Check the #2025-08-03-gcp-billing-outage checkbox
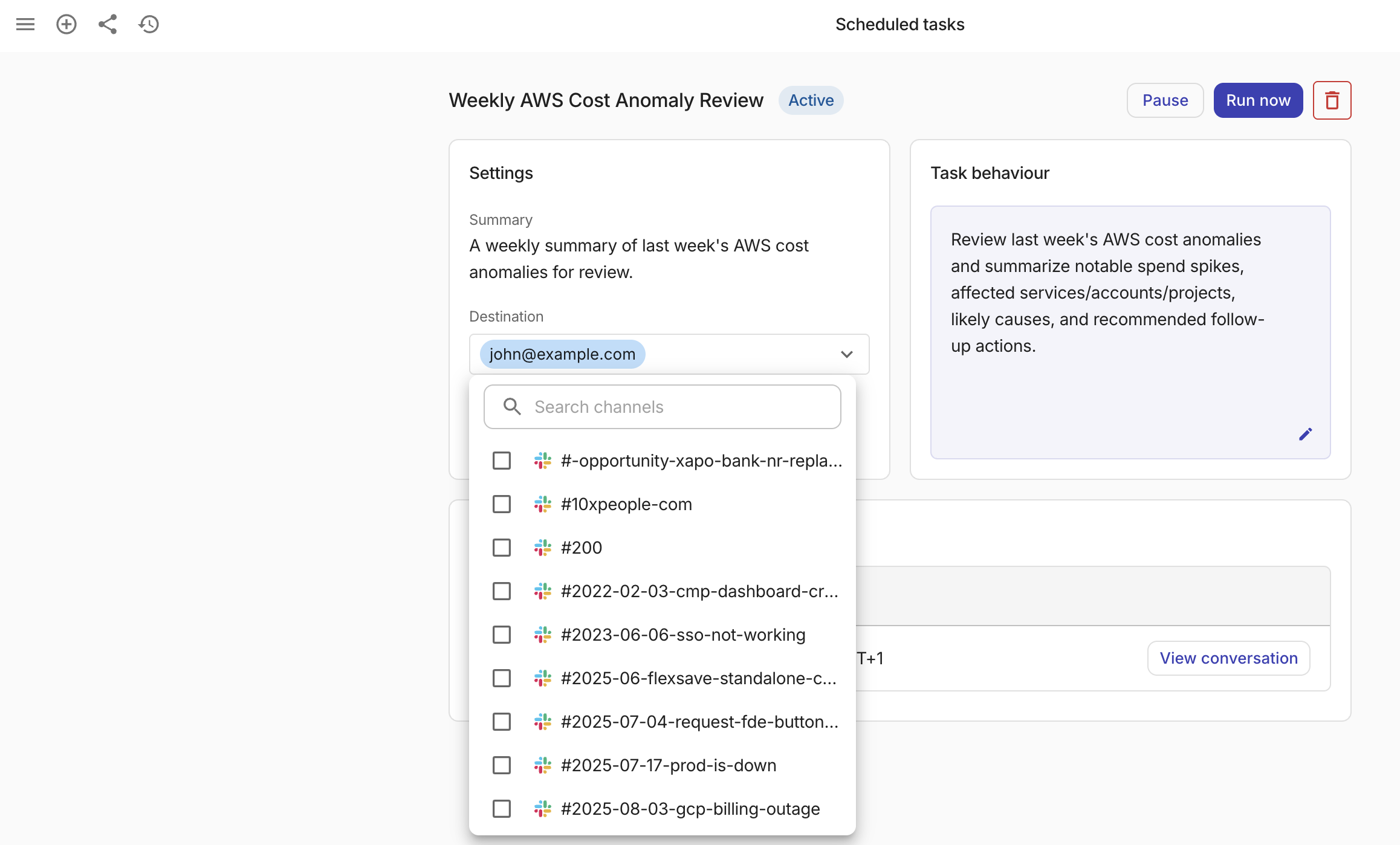Image resolution: width=1400 pixels, height=845 pixels. click(x=502, y=809)
